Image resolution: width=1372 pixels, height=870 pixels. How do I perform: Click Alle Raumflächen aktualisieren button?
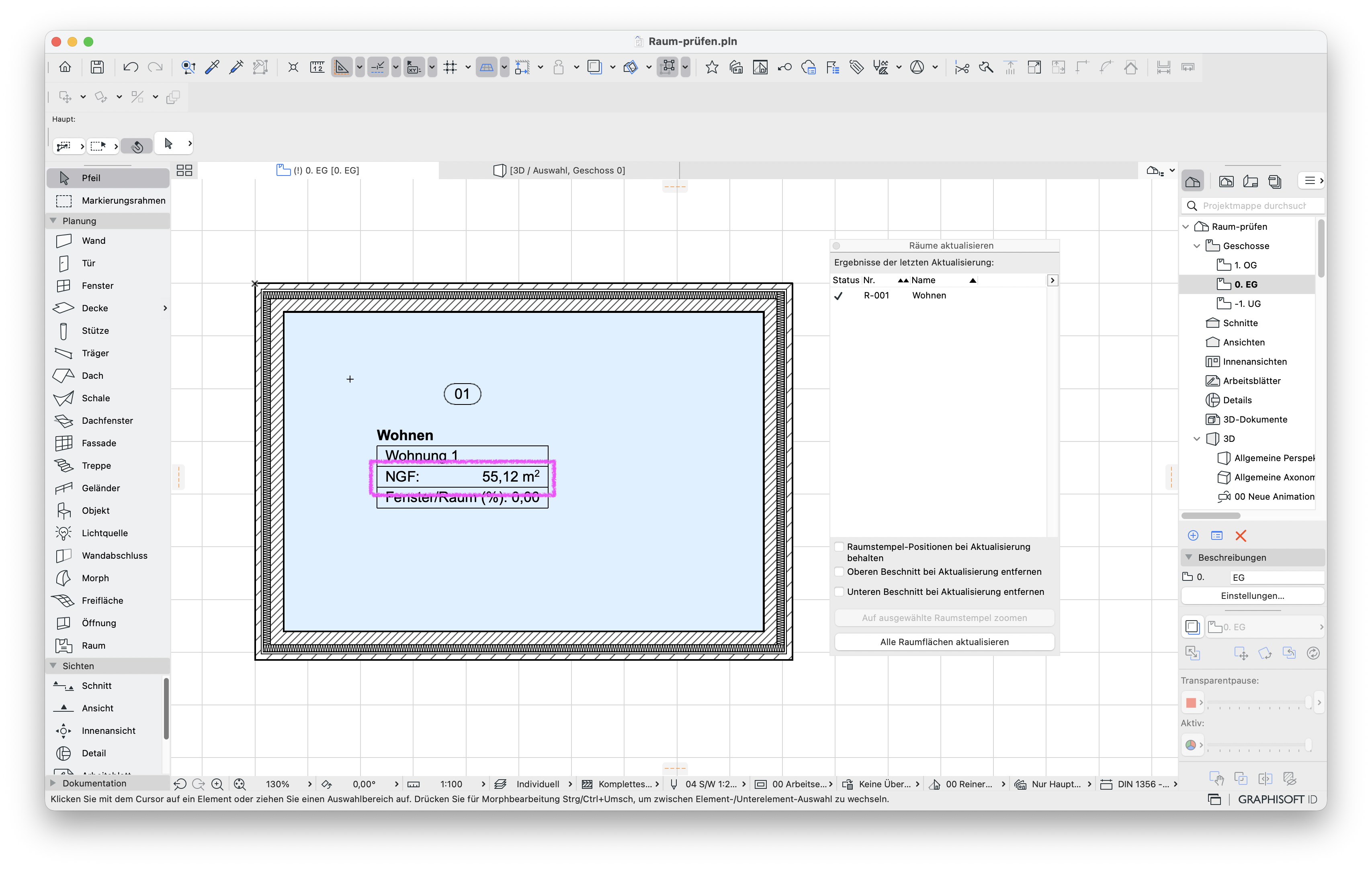point(944,642)
